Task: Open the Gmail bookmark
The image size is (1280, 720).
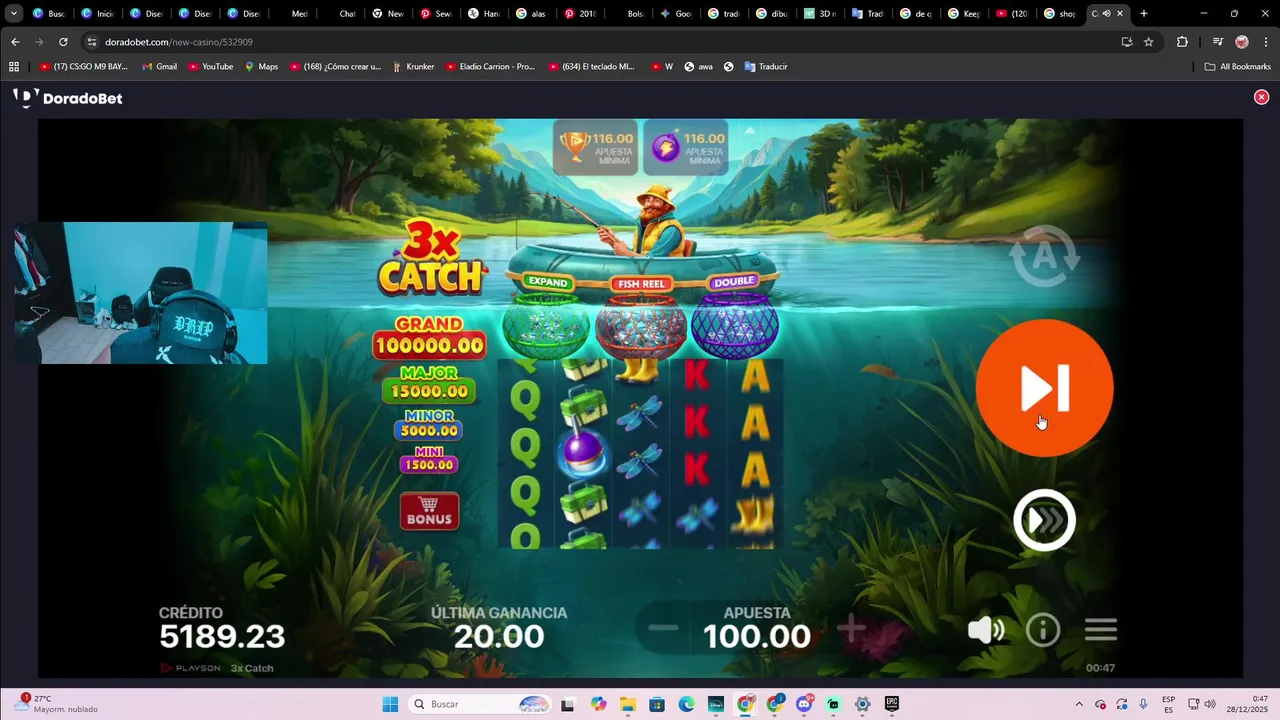Action: click(160, 67)
